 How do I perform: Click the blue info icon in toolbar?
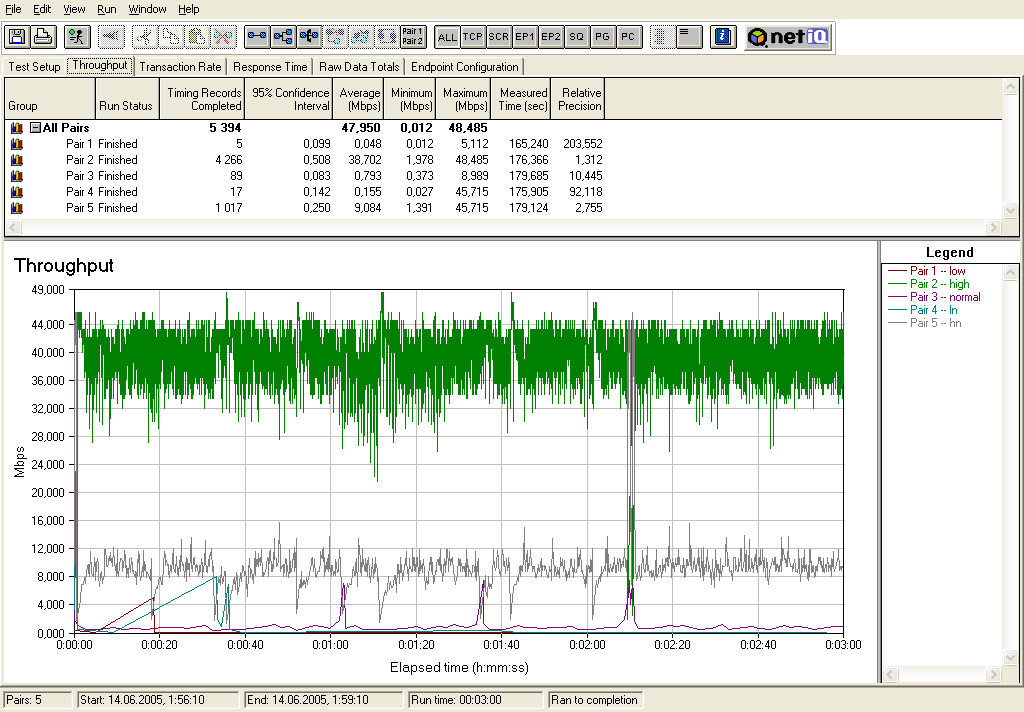coord(723,37)
